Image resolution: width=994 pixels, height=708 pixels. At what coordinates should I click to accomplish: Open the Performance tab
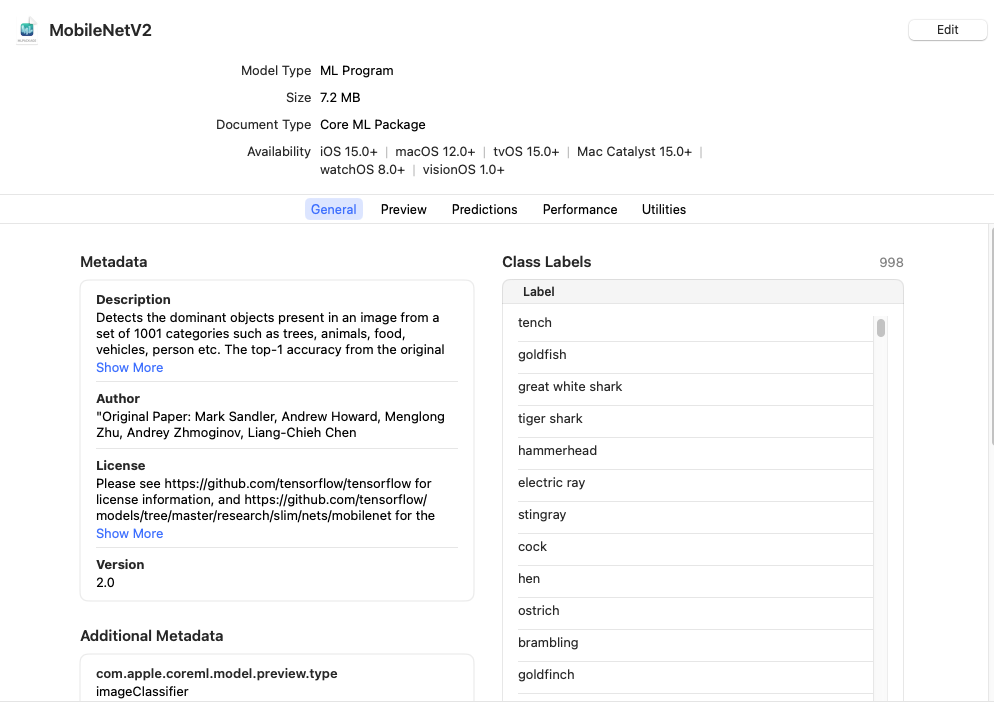coord(579,209)
